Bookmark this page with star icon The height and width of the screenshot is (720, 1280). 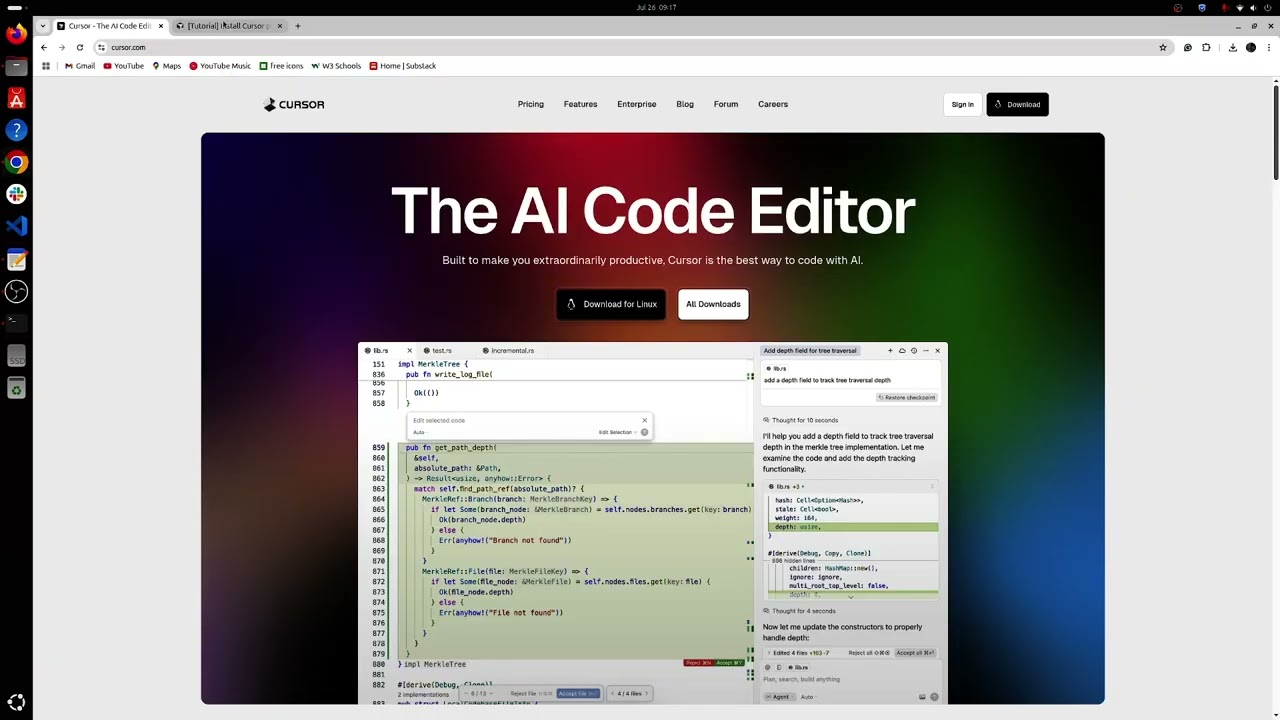tap(1162, 47)
